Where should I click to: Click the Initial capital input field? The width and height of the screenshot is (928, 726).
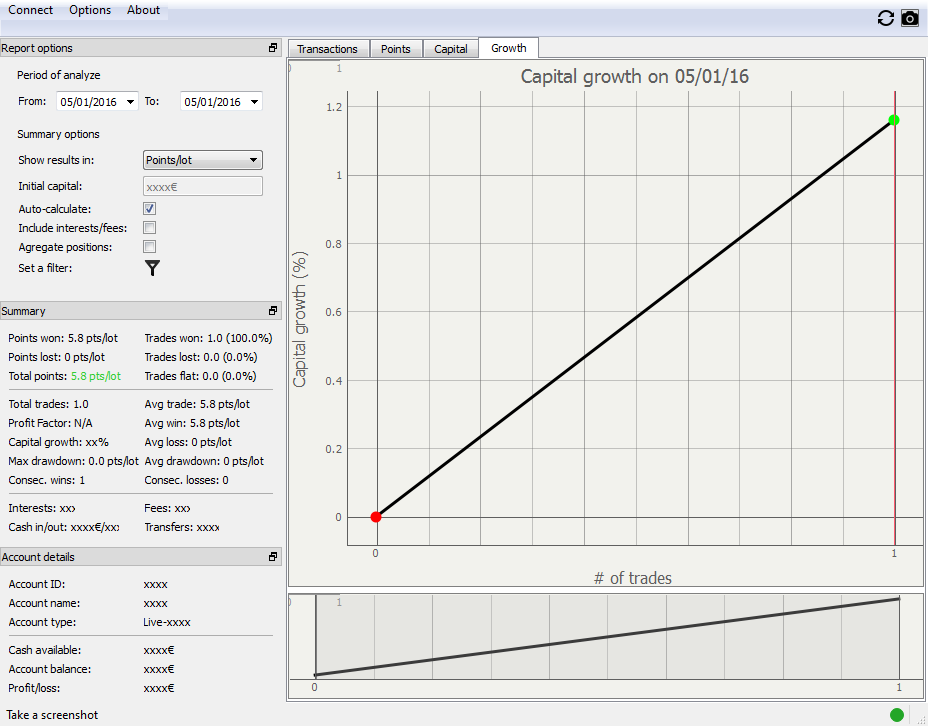click(x=203, y=186)
